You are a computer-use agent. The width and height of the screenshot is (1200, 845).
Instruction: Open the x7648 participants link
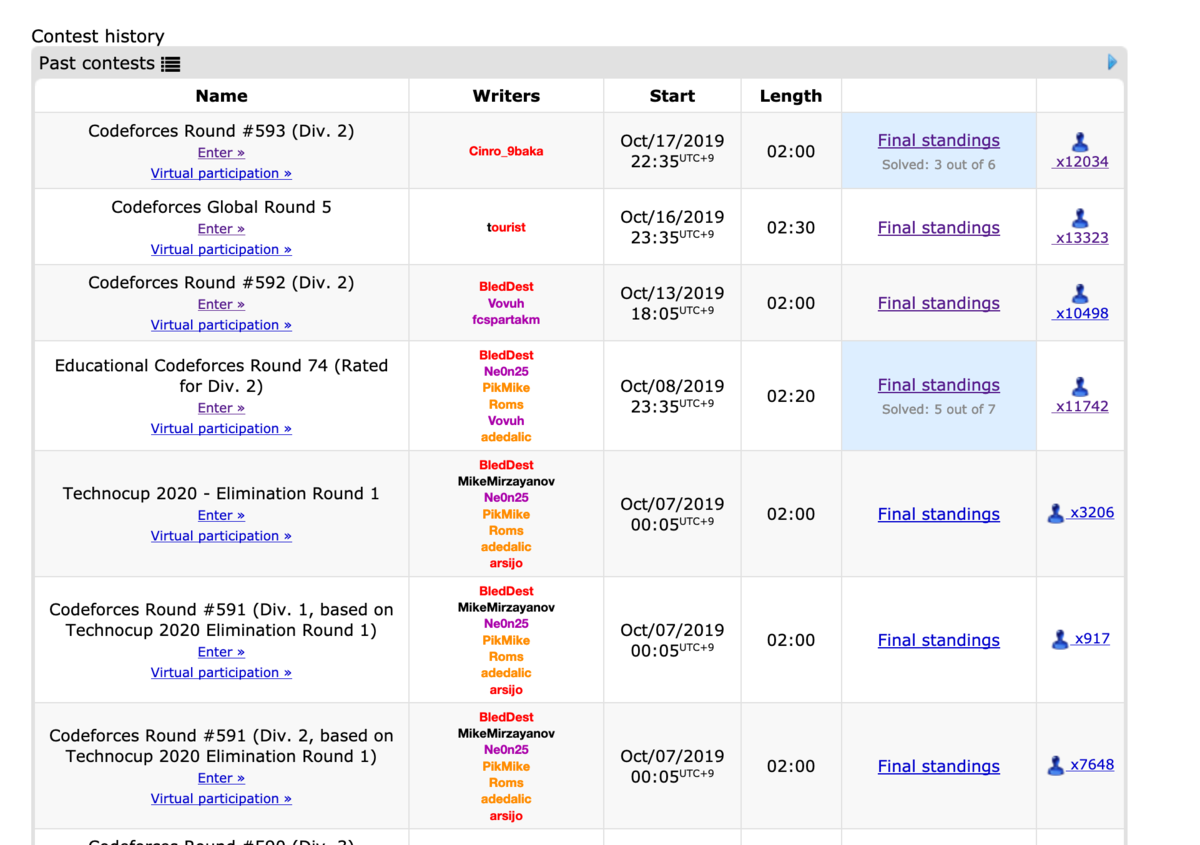pos(1091,765)
